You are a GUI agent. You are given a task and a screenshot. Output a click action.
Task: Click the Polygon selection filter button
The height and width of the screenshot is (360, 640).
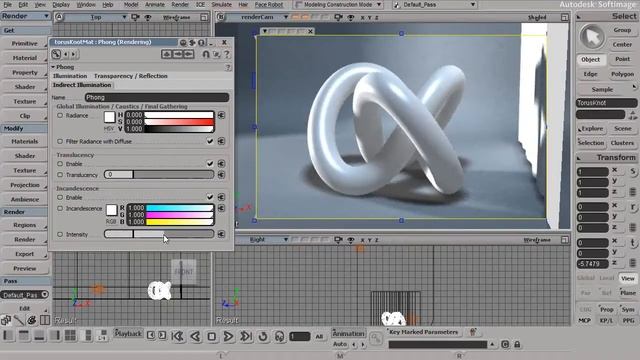(622, 74)
